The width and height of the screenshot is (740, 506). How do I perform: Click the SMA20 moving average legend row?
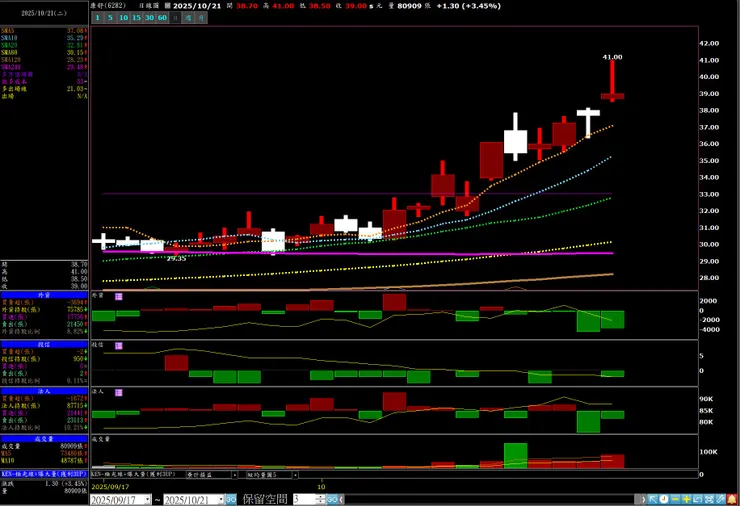[x=44, y=45]
